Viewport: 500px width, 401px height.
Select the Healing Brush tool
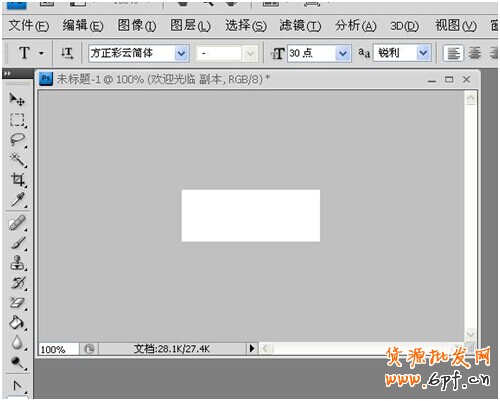coord(17,223)
